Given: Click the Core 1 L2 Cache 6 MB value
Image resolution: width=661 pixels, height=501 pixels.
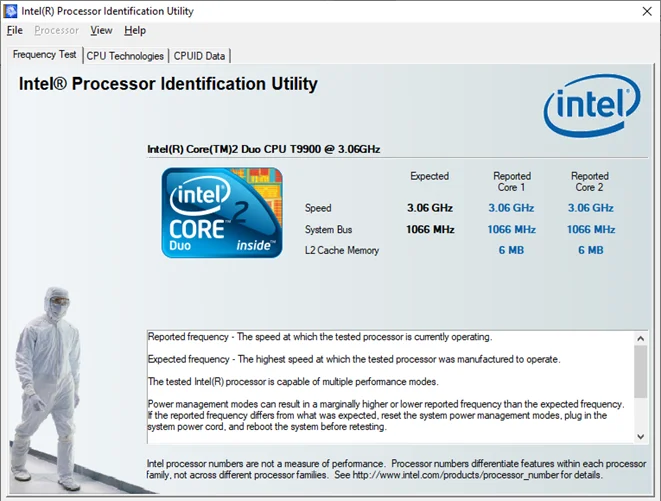Looking at the screenshot, I should (x=511, y=250).
